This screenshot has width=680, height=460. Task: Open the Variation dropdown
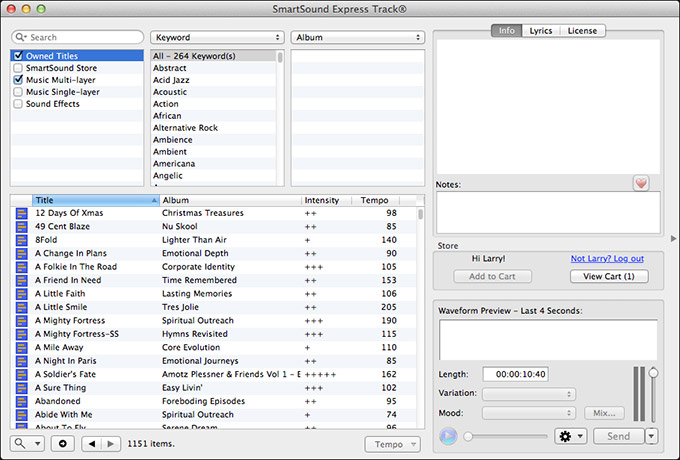[529, 394]
